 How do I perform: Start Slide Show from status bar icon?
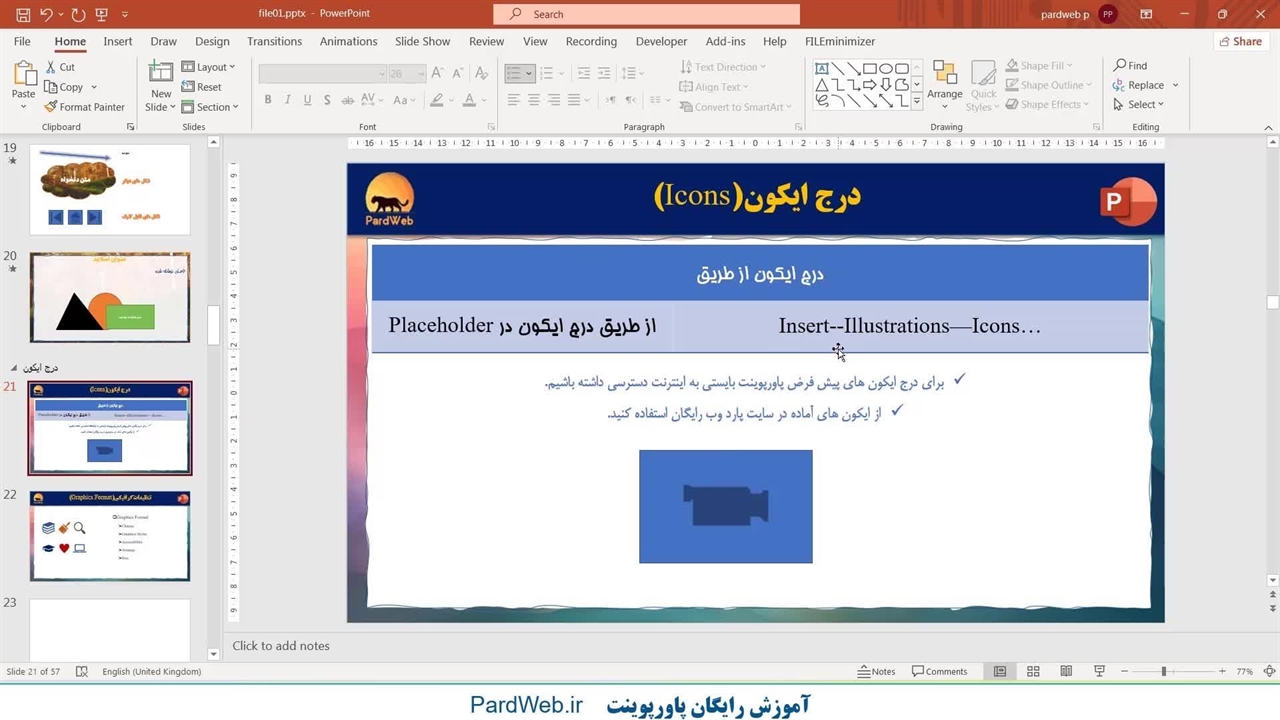[x=1099, y=671]
